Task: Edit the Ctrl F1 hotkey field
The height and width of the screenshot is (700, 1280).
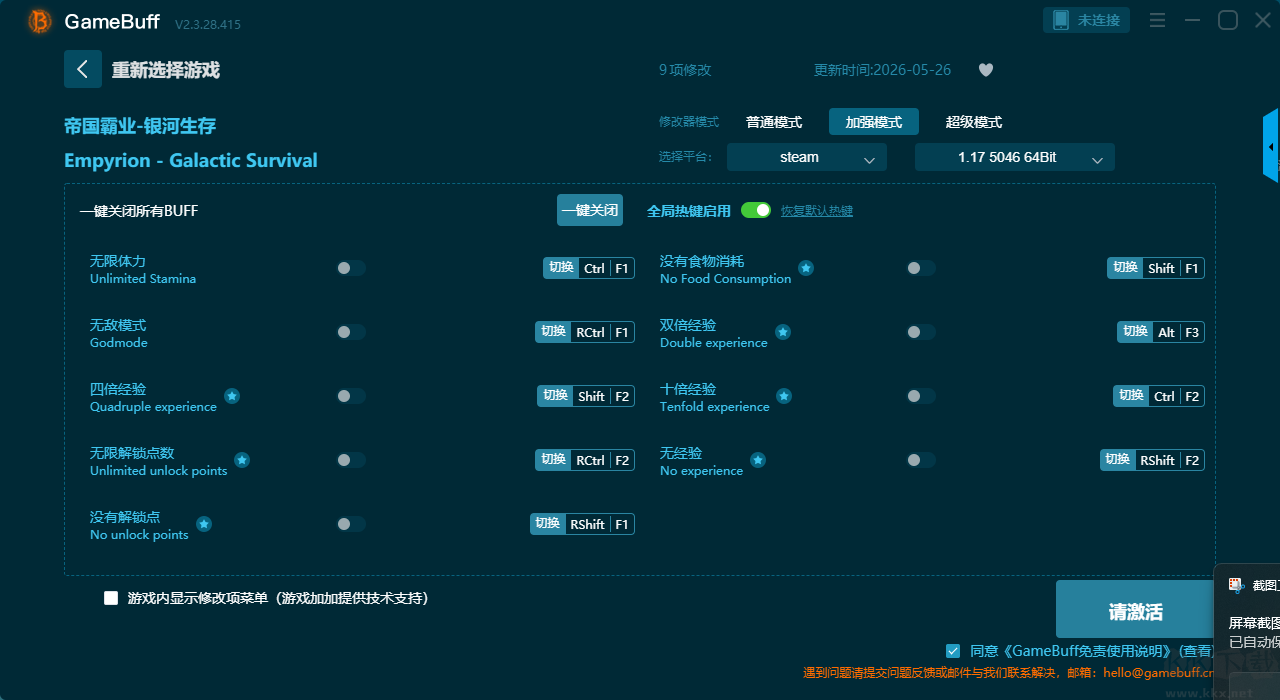Action: 607,268
